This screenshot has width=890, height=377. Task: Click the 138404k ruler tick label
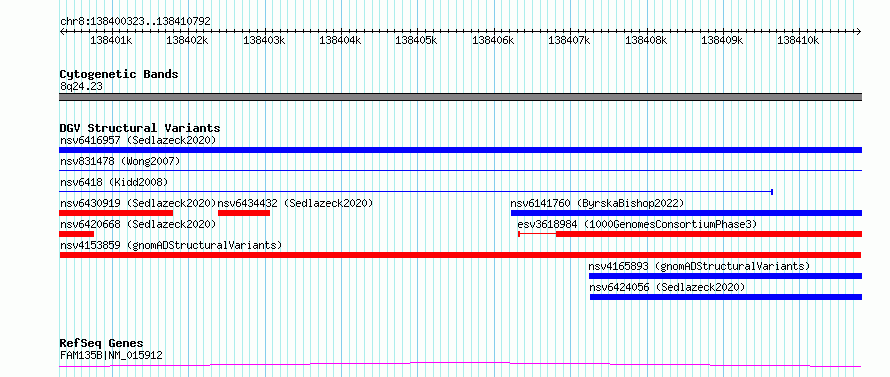coord(340,40)
